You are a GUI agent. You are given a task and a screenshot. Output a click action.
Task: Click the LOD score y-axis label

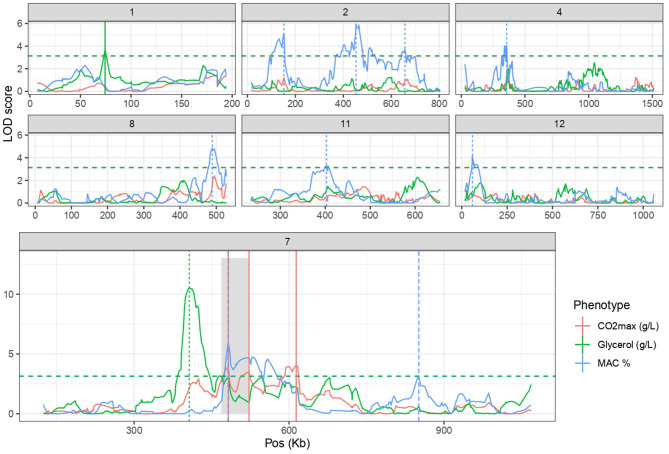(x=7, y=114)
